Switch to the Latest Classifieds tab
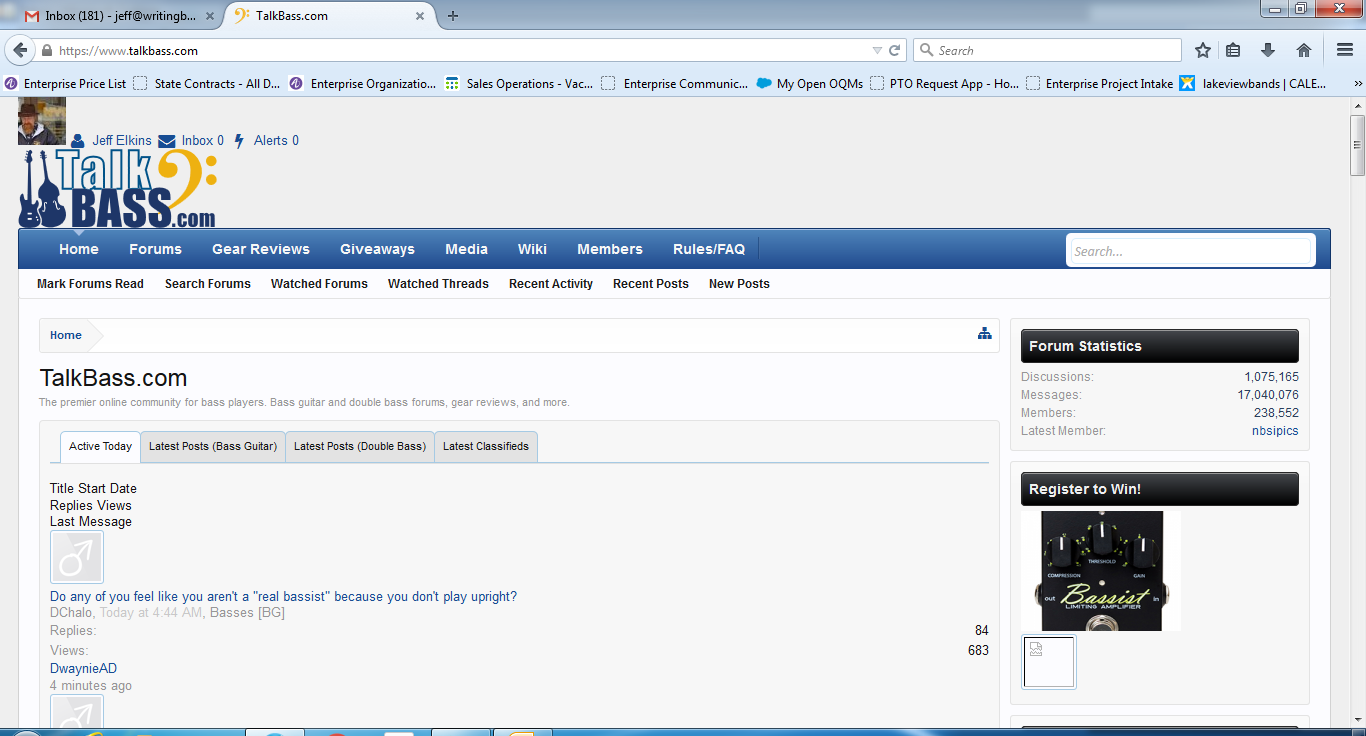Image resolution: width=1366 pixels, height=736 pixels. pyautogui.click(x=486, y=447)
